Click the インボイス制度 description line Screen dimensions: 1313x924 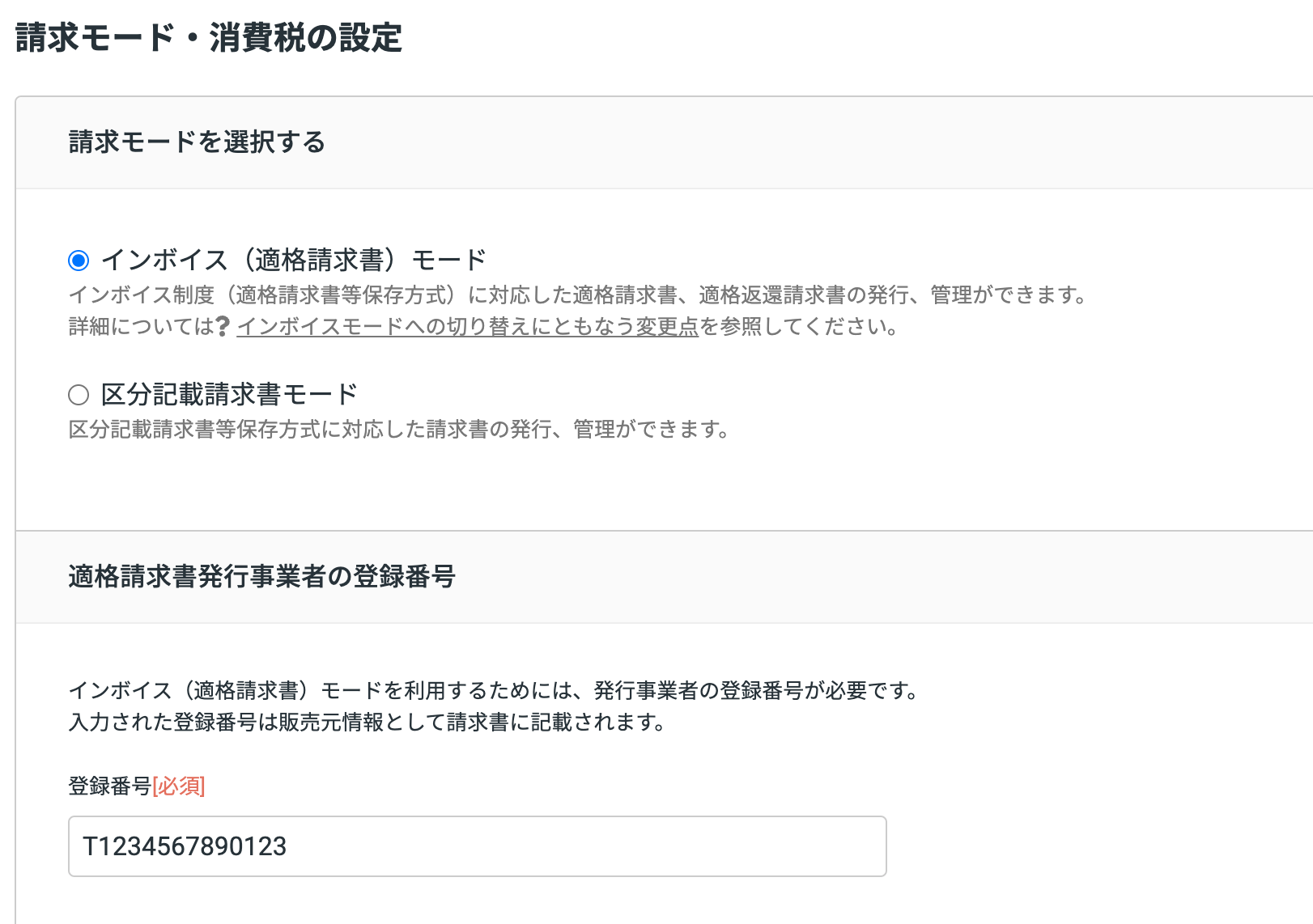pyautogui.click(x=576, y=295)
